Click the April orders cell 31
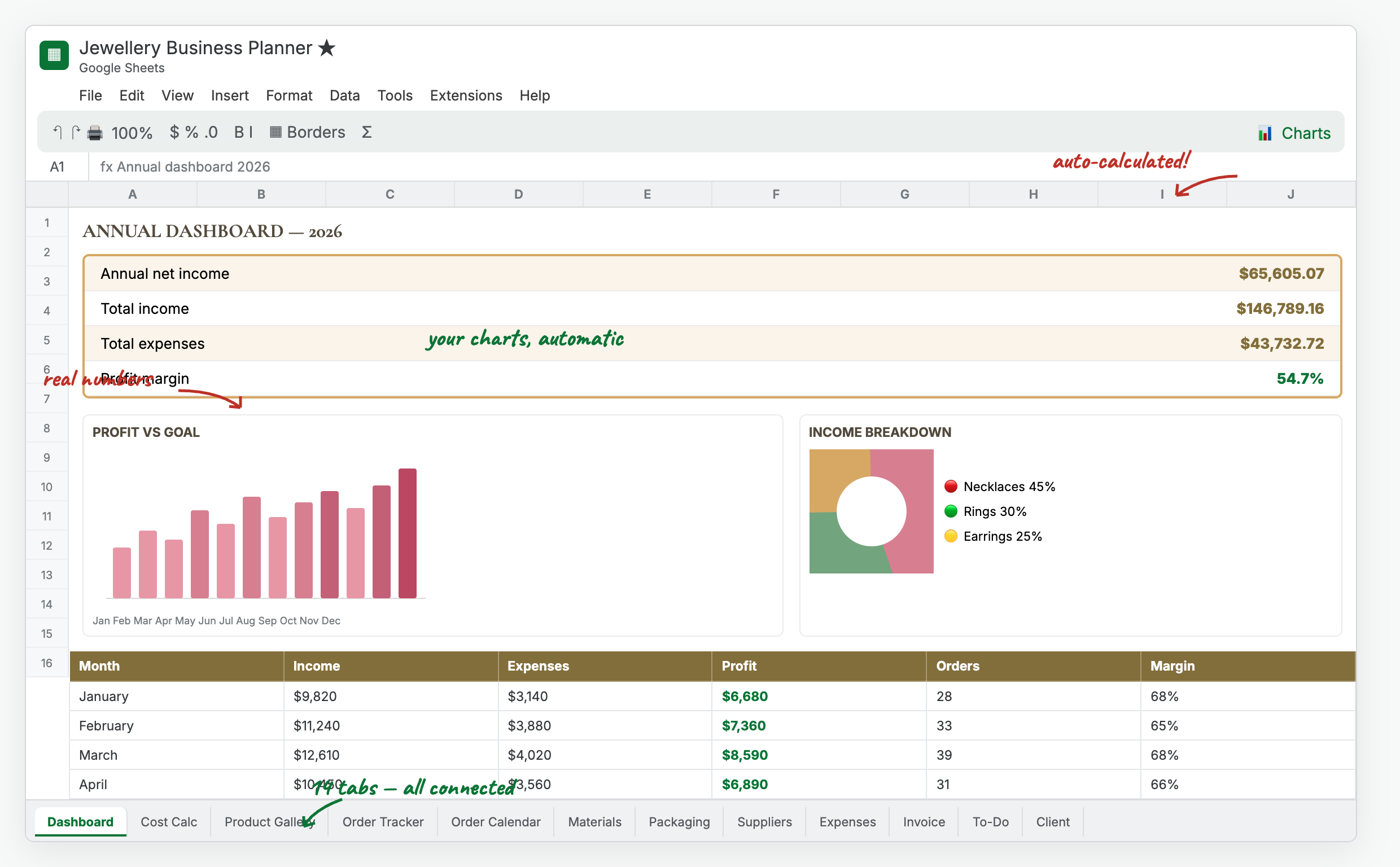This screenshot has width=1400, height=867. 1033,784
